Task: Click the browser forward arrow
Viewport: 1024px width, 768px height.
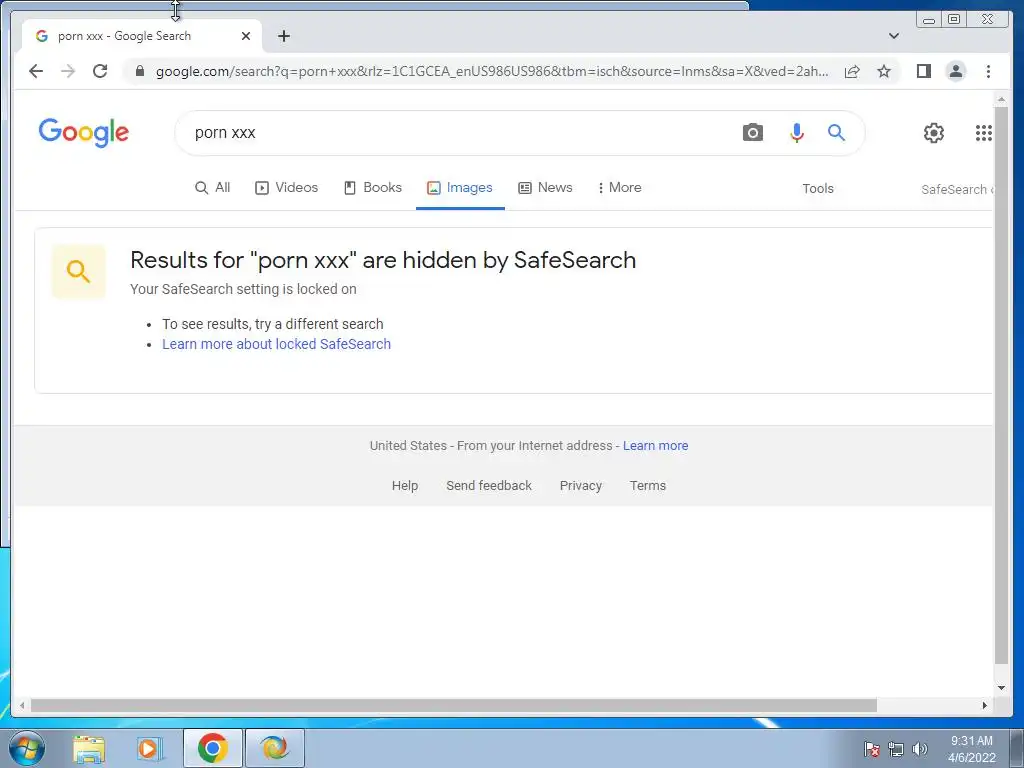Action: pos(68,71)
